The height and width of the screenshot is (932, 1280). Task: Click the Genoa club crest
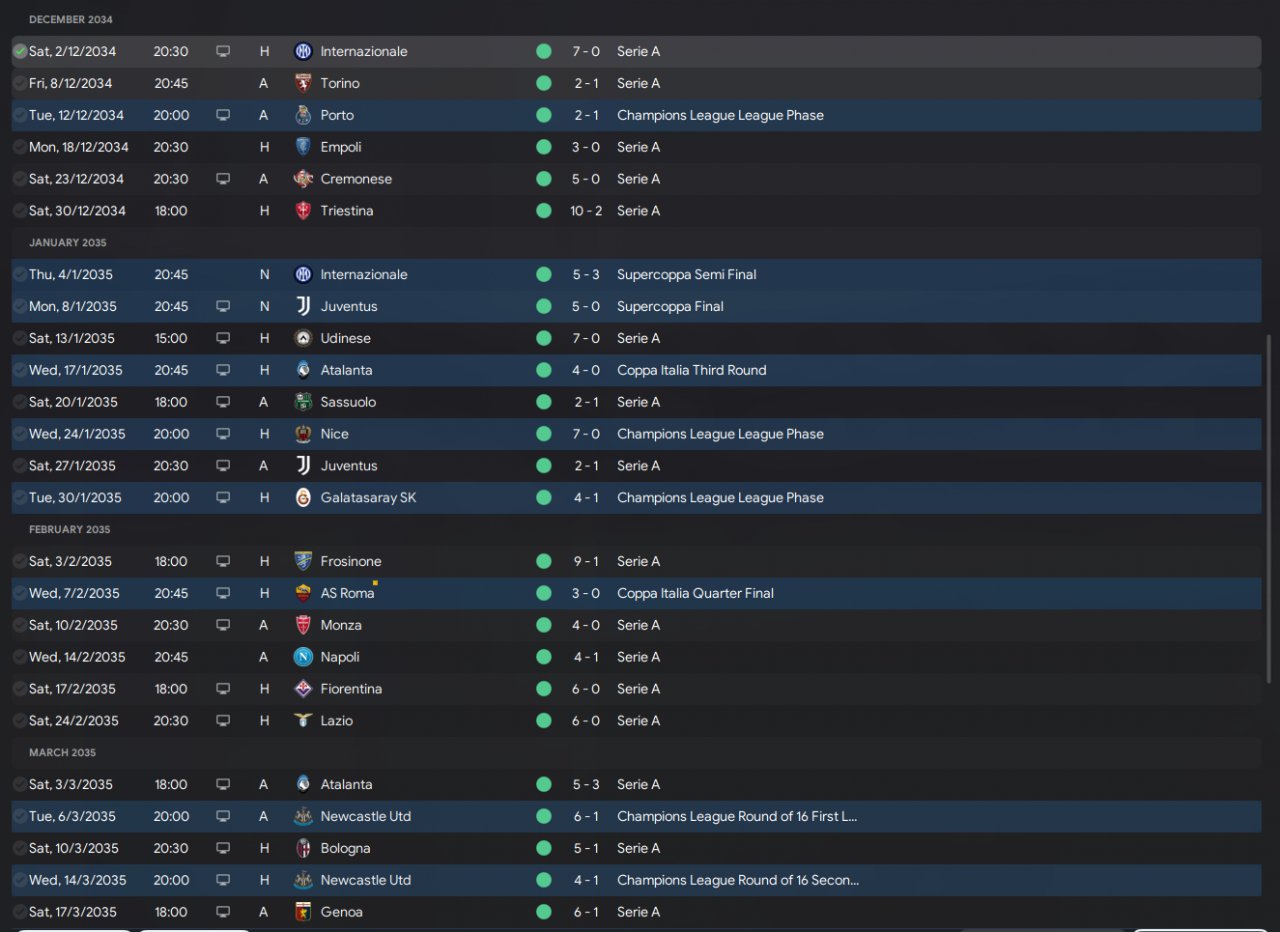(303, 912)
